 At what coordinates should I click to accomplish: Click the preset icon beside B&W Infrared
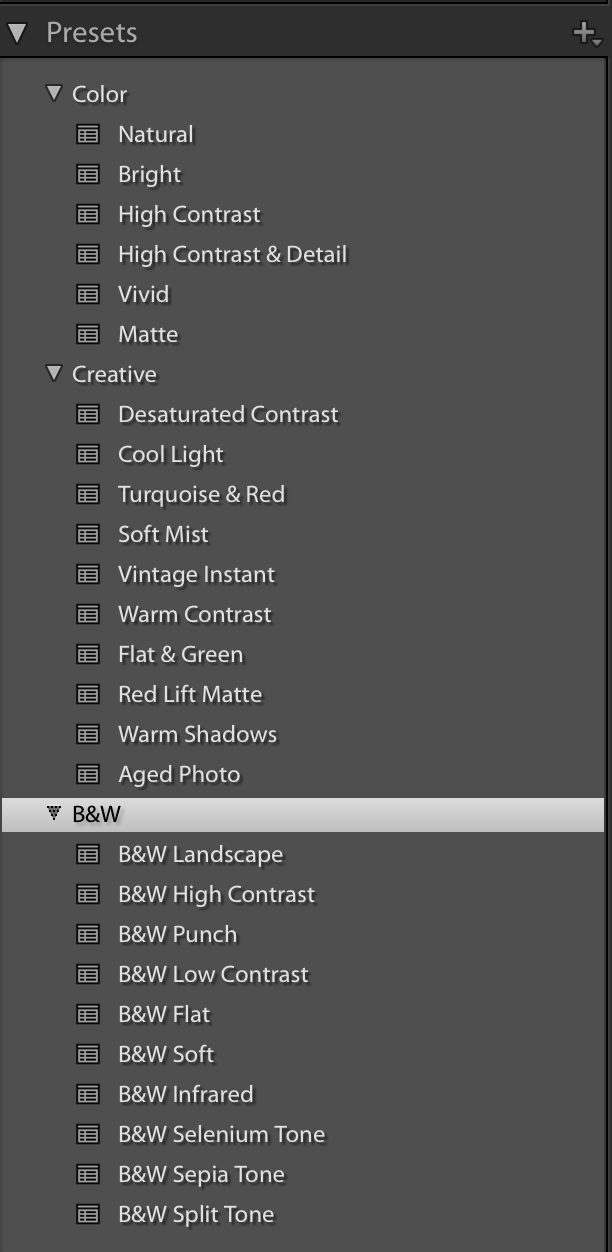click(88, 1094)
